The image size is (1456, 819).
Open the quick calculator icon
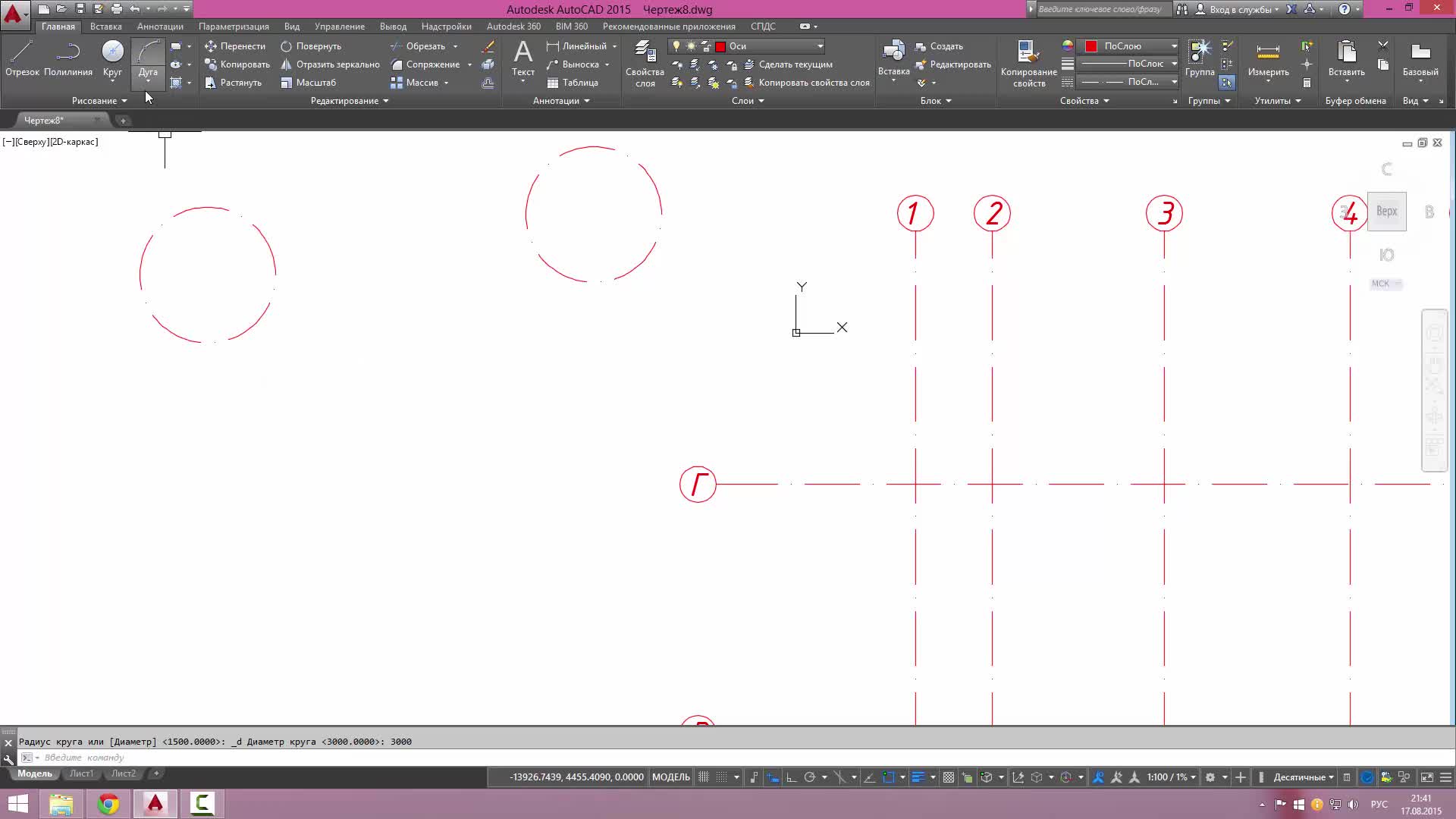click(1307, 83)
